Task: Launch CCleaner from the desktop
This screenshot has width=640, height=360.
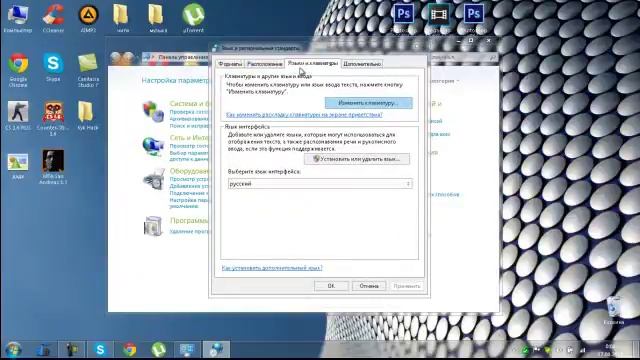Action: (53, 18)
